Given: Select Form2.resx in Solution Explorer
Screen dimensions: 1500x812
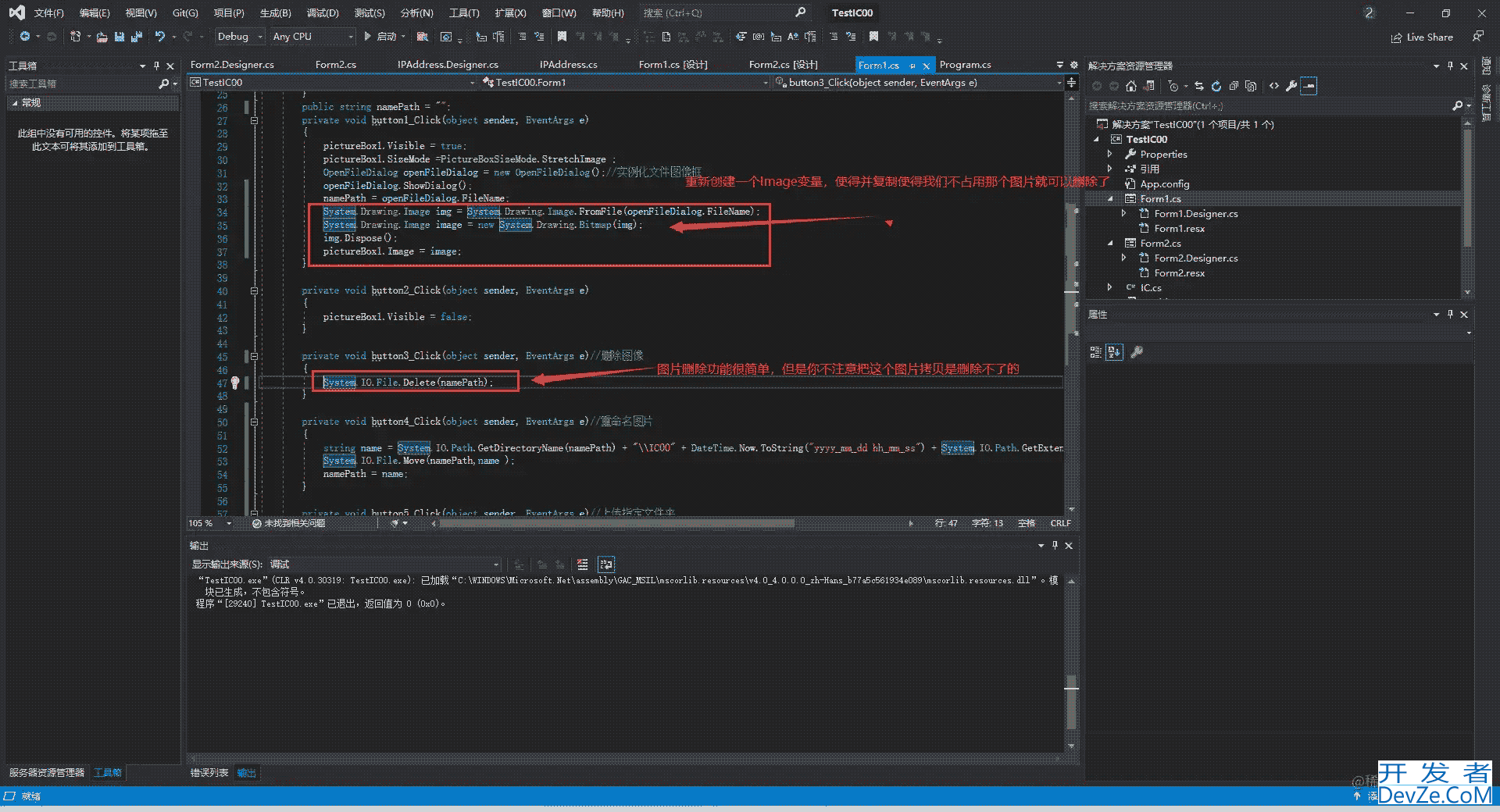Looking at the screenshot, I should click(x=1179, y=273).
